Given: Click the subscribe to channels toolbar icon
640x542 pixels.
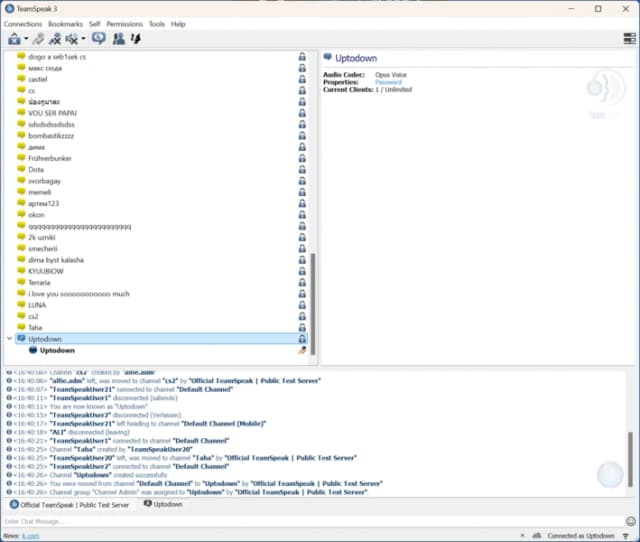Looking at the screenshot, I should [x=98, y=39].
